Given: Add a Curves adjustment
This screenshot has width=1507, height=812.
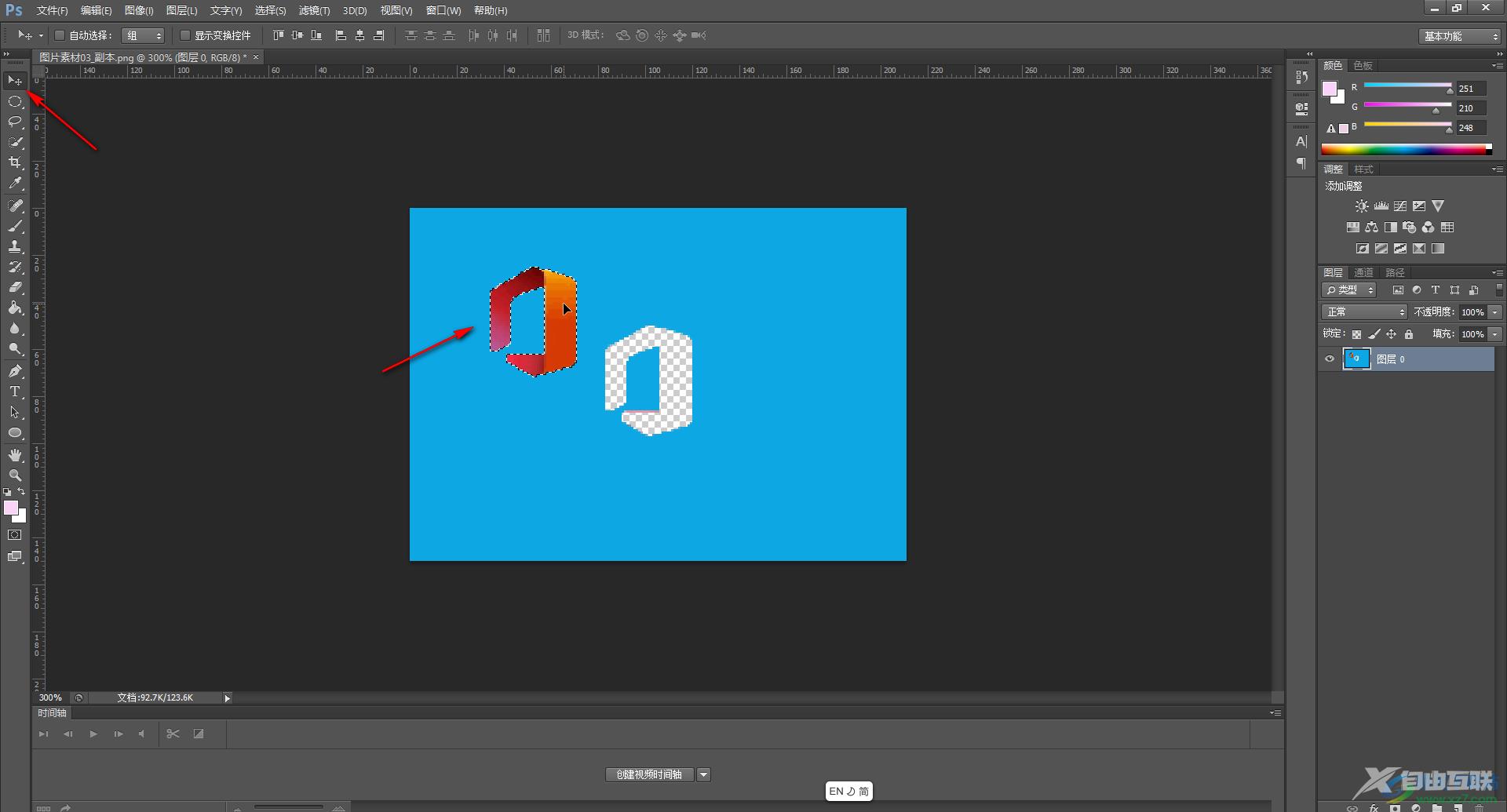Looking at the screenshot, I should coord(1400,206).
